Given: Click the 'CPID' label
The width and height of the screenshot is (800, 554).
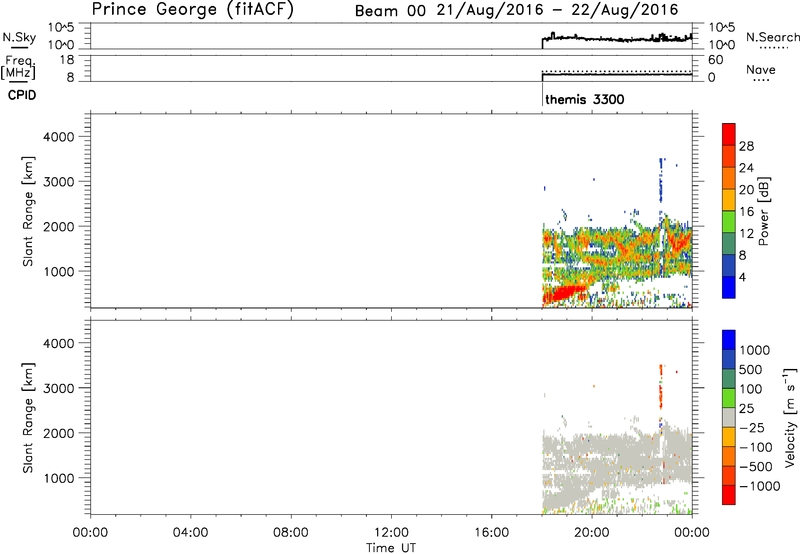Looking at the screenshot, I should tap(22, 95).
